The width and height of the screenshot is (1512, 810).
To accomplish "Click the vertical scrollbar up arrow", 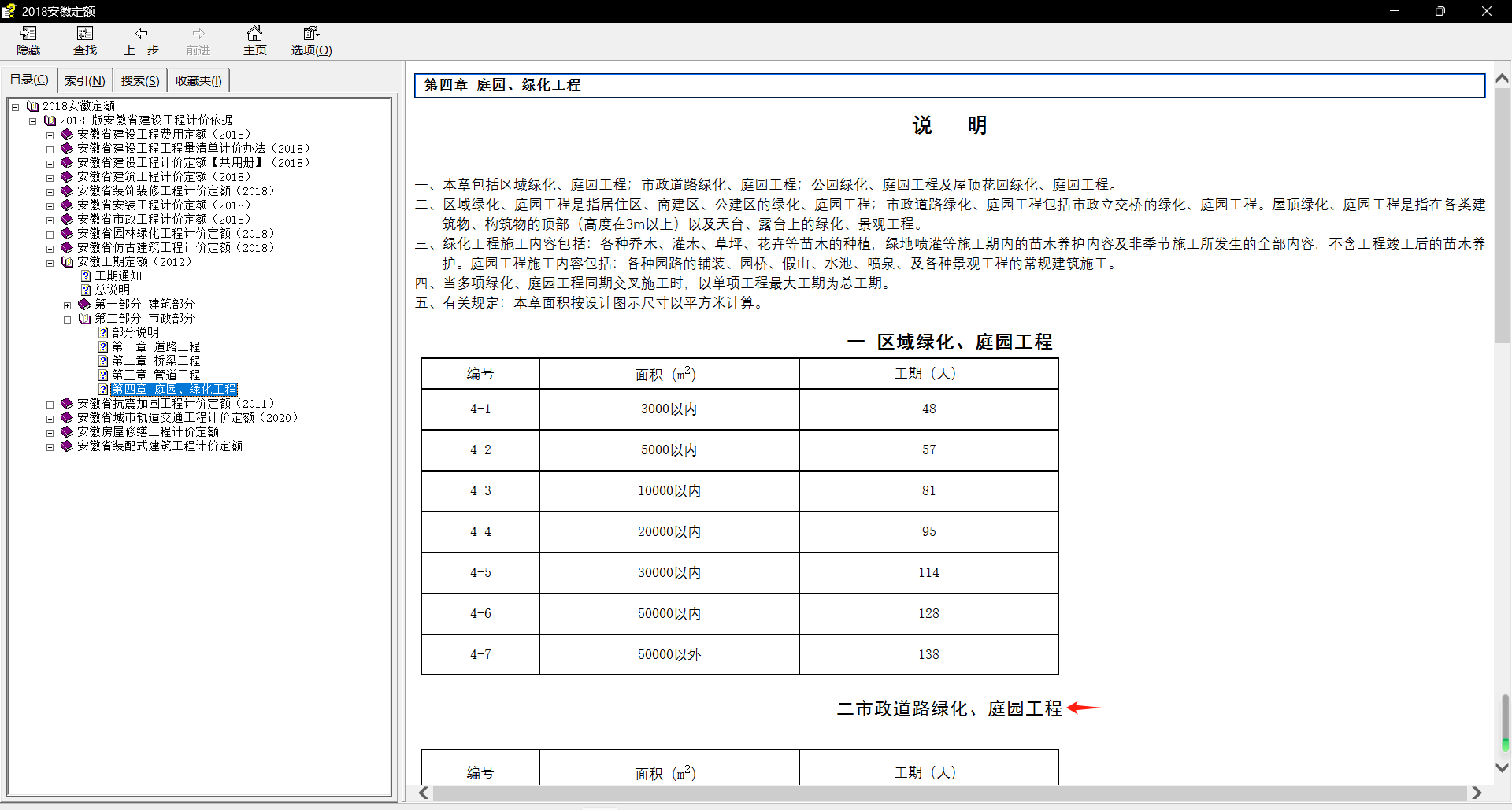I will [x=1502, y=78].
